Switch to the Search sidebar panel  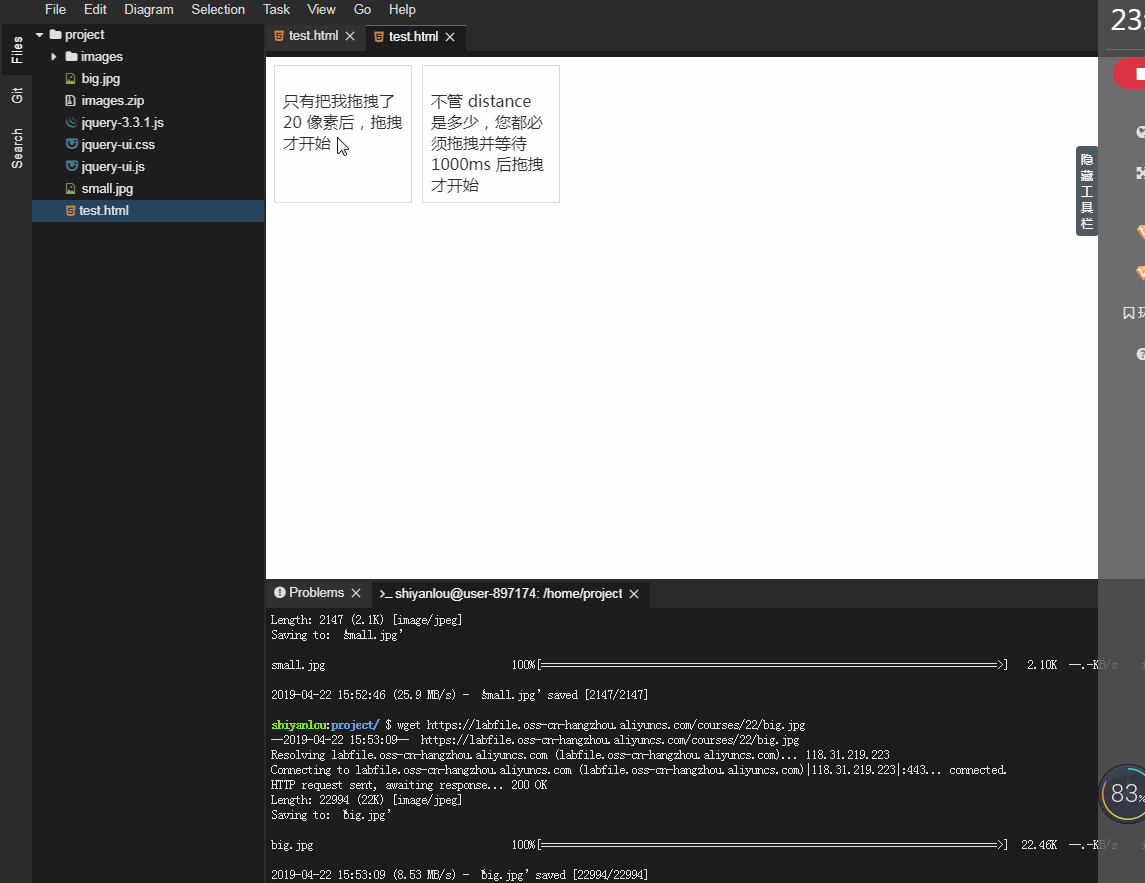coord(17,148)
